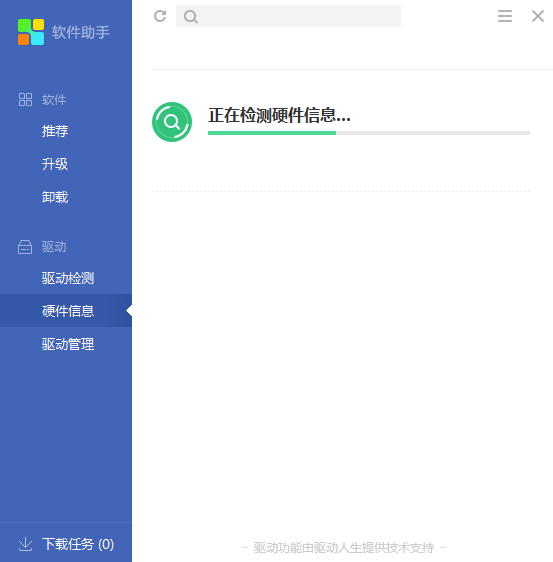Open the 卸载 page

click(55, 197)
